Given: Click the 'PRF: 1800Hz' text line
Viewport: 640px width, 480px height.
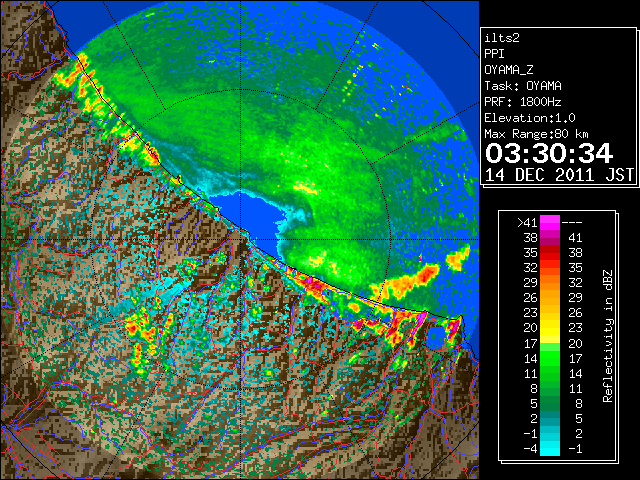Looking at the screenshot, I should pyautogui.click(x=523, y=102).
